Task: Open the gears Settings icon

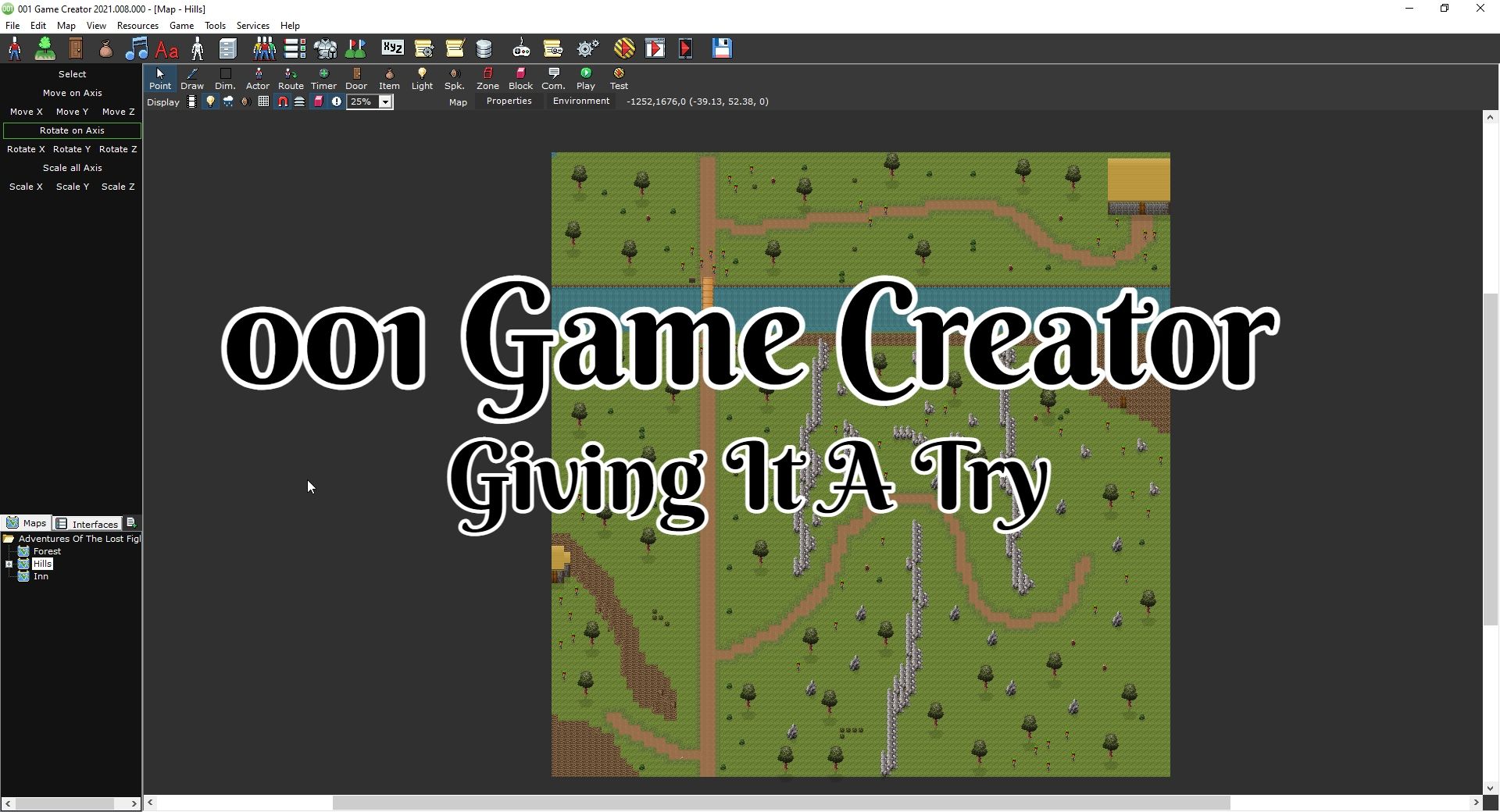Action: click(x=587, y=48)
